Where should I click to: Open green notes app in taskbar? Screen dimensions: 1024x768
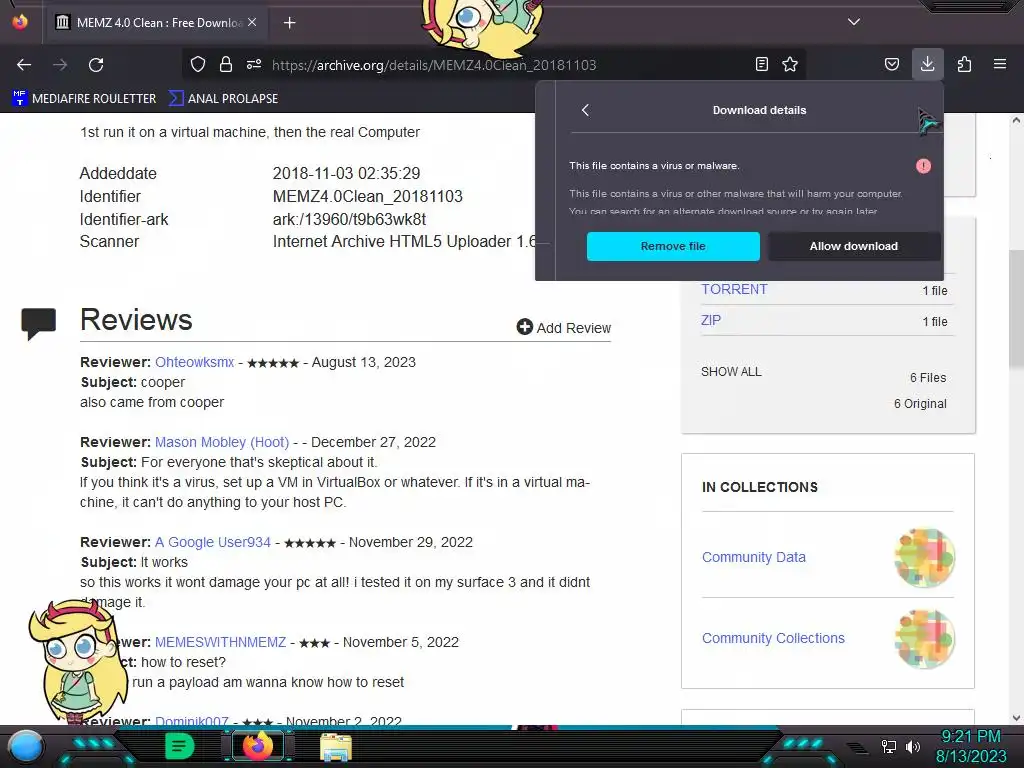point(180,746)
